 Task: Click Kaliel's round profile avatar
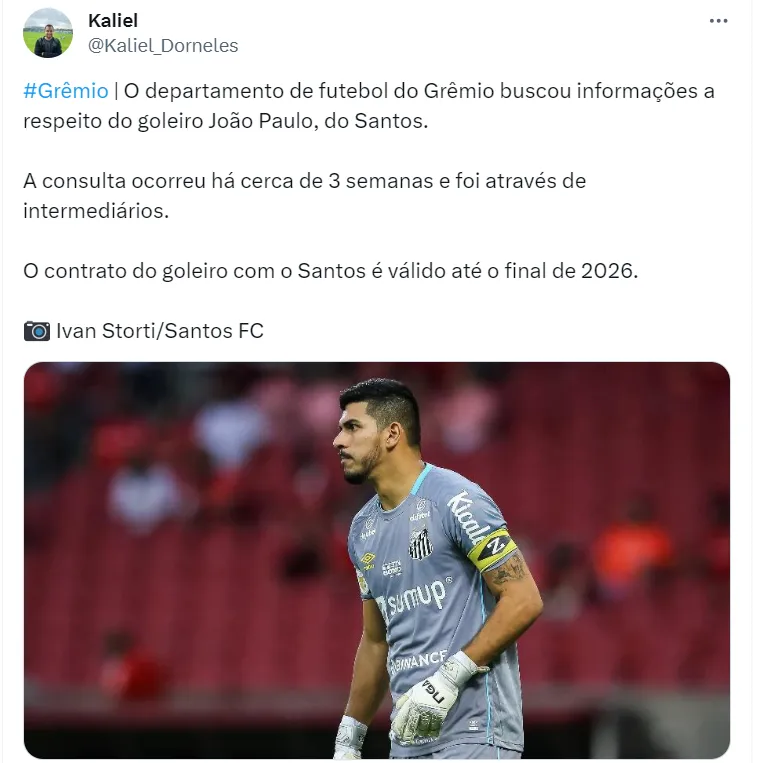click(48, 33)
